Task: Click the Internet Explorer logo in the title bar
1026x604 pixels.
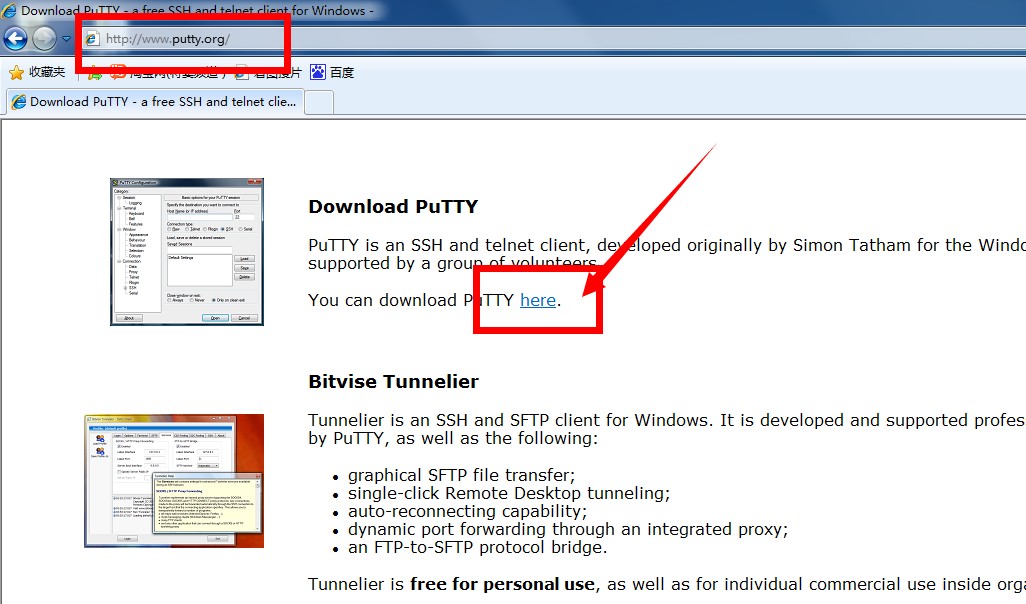Action: (9, 10)
